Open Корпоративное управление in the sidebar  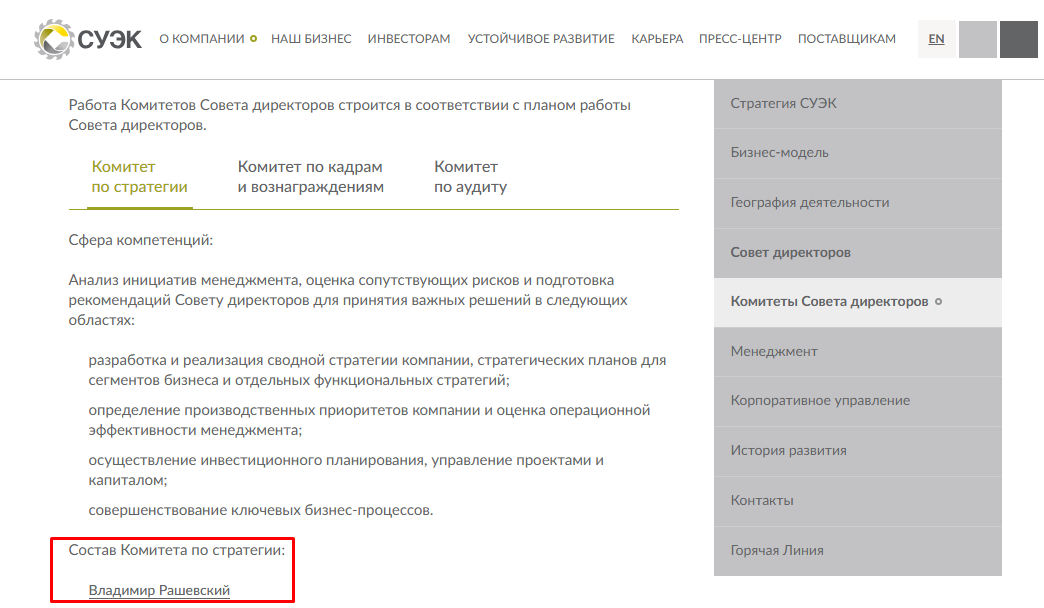point(858,401)
